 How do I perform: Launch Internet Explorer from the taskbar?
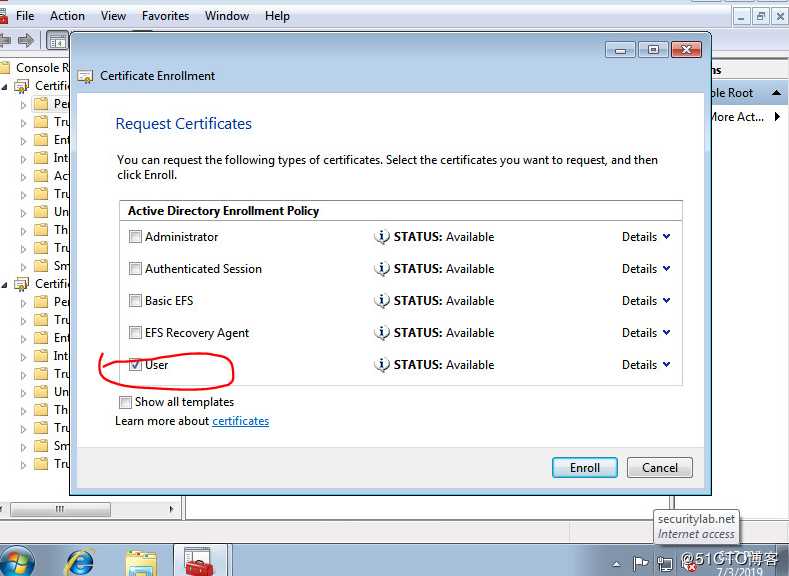[81, 562]
